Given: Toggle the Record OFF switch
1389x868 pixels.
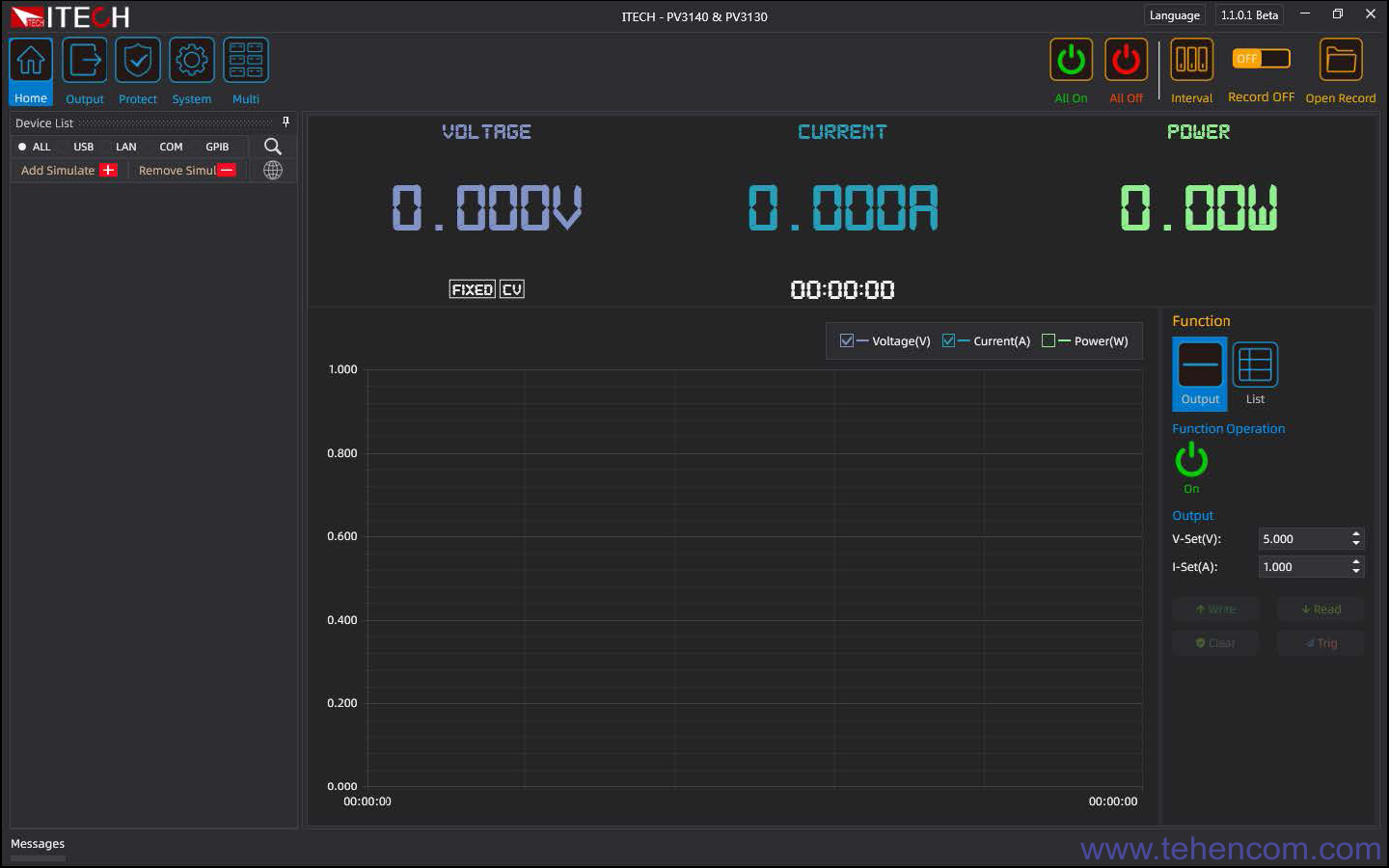Looking at the screenshot, I should (x=1262, y=59).
